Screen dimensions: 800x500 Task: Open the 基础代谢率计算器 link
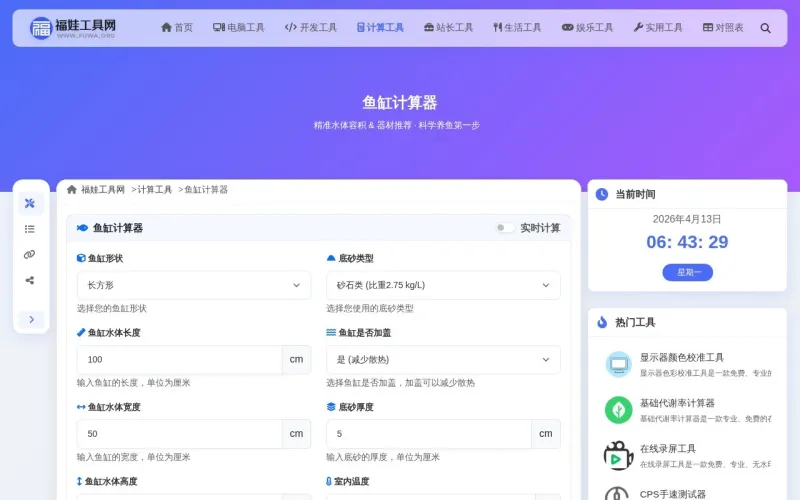click(677, 403)
